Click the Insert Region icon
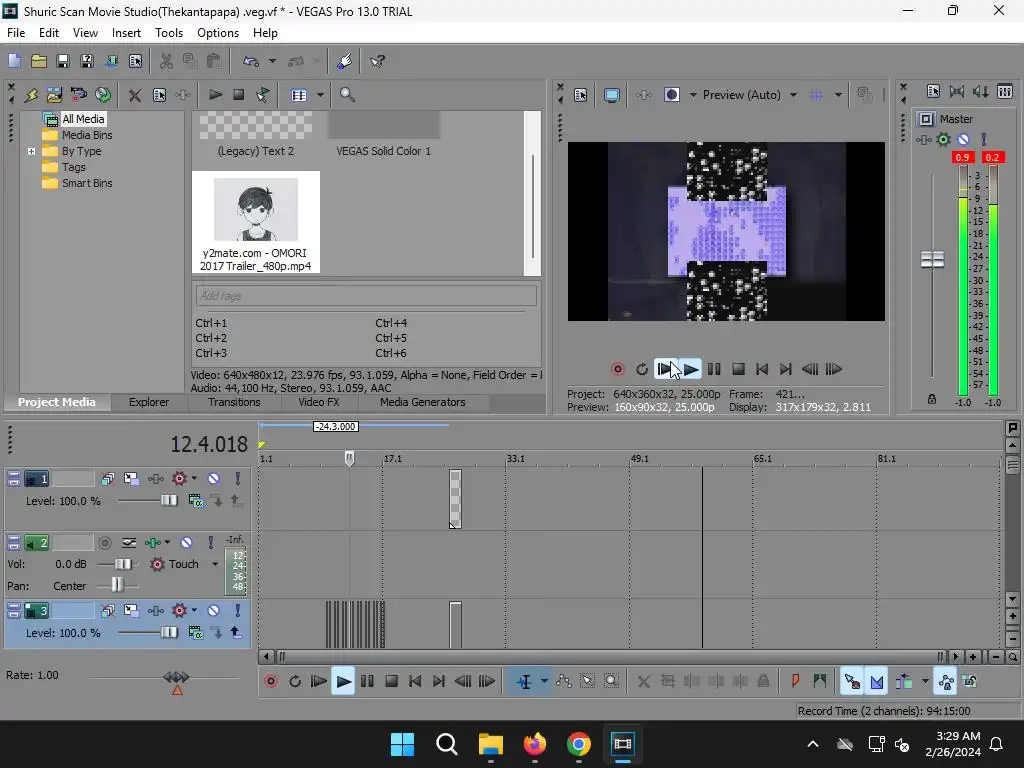The image size is (1024, 768). [820, 682]
